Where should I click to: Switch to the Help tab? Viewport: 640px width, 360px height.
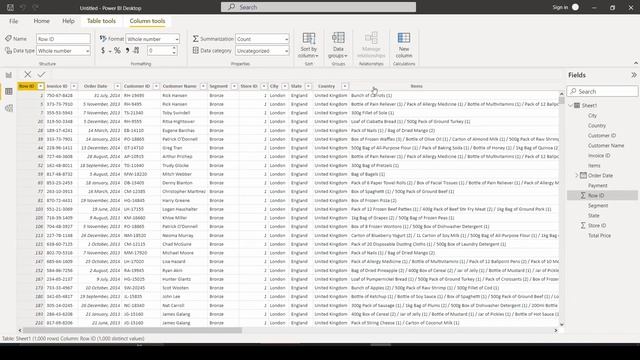pyautogui.click(x=68, y=21)
